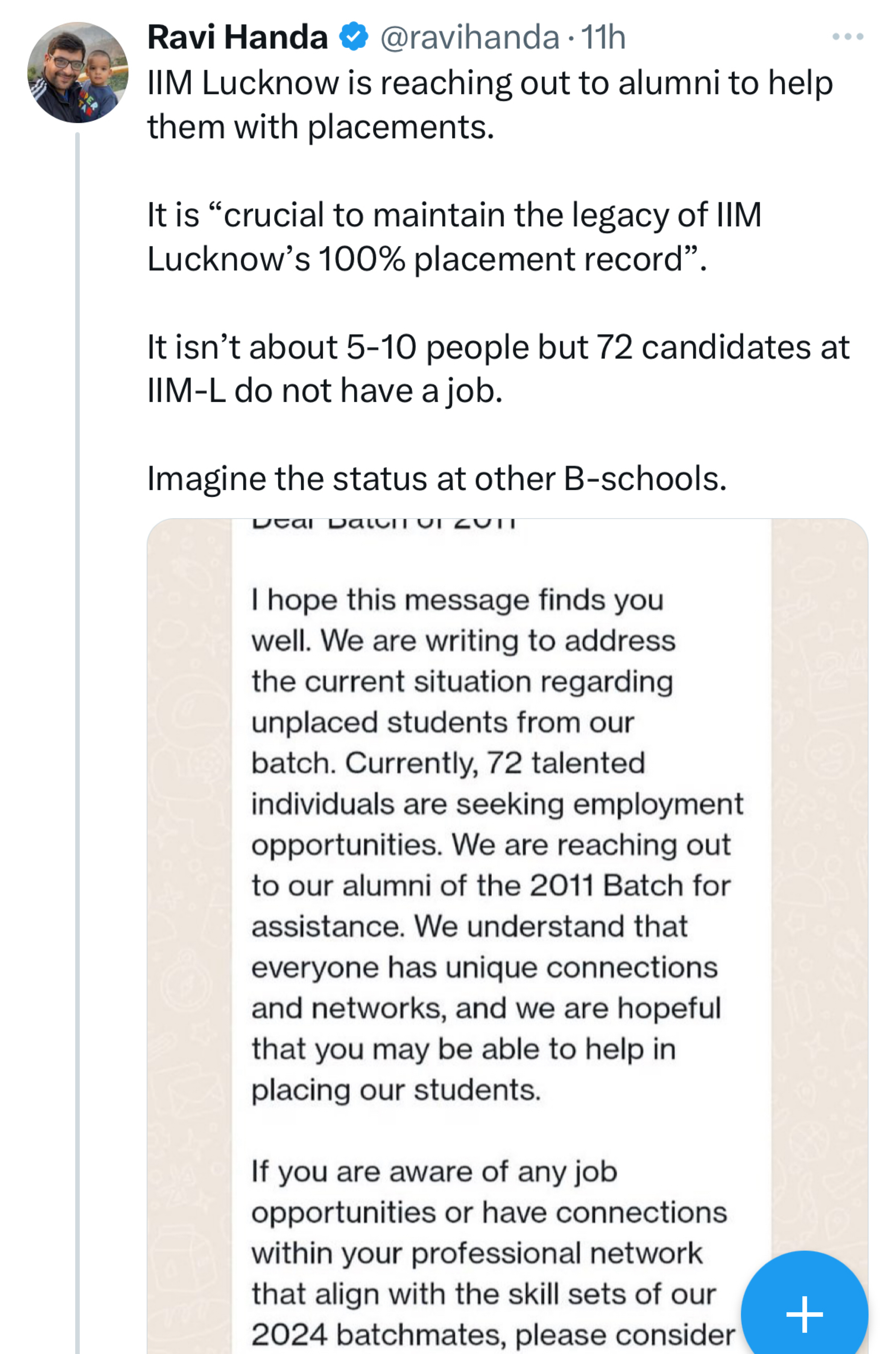This screenshot has width=896, height=1354.
Task: Click the cropped "Dear Batch of 2011" heading
Action: pyautogui.click(x=384, y=524)
